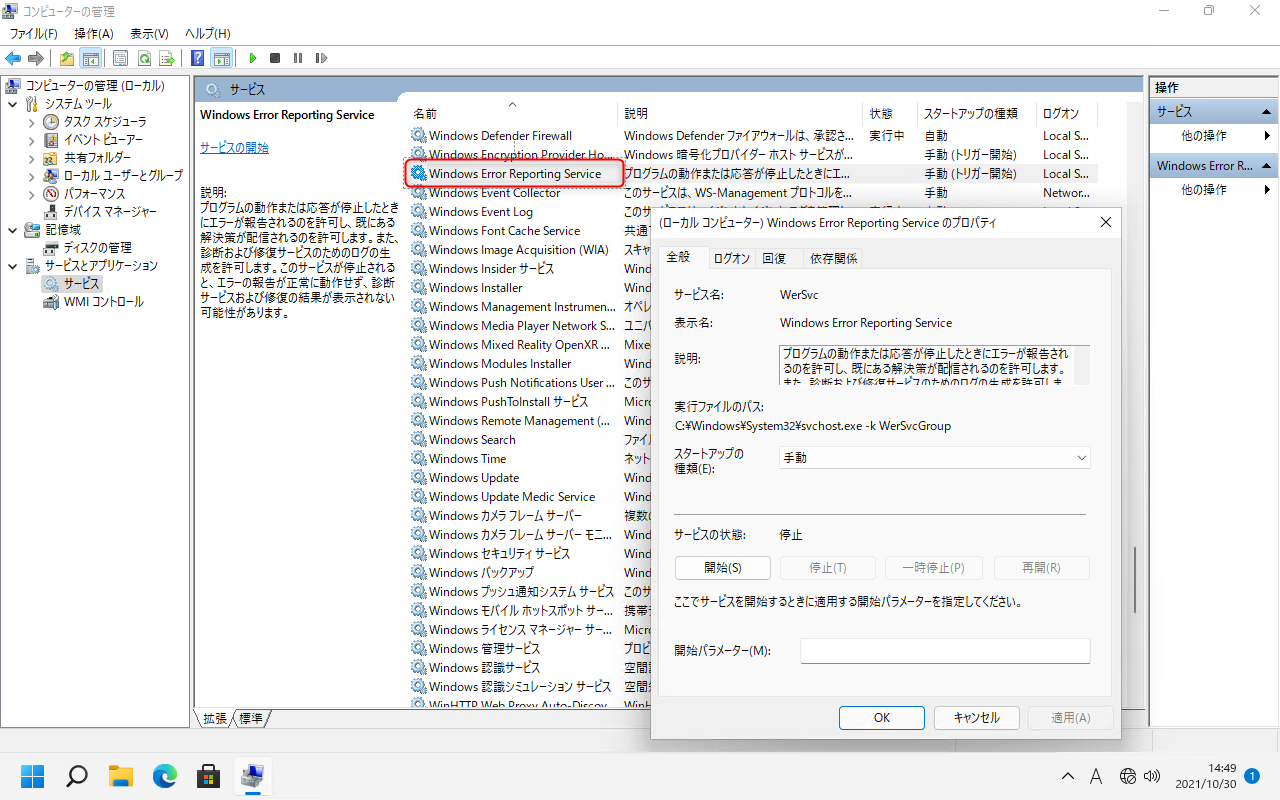This screenshot has width=1280, height=800.
Task: Open Search from the taskbar
Action: click(x=77, y=775)
